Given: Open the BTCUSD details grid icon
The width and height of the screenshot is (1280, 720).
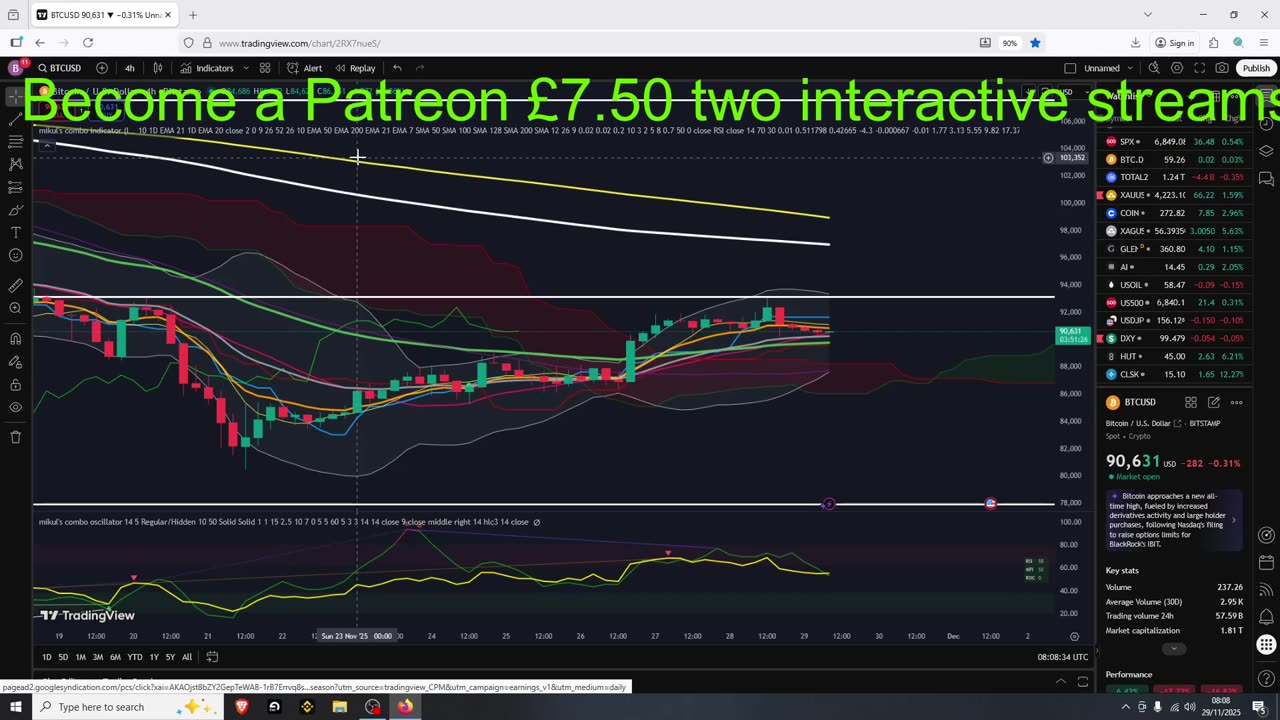Looking at the screenshot, I should 1191,402.
